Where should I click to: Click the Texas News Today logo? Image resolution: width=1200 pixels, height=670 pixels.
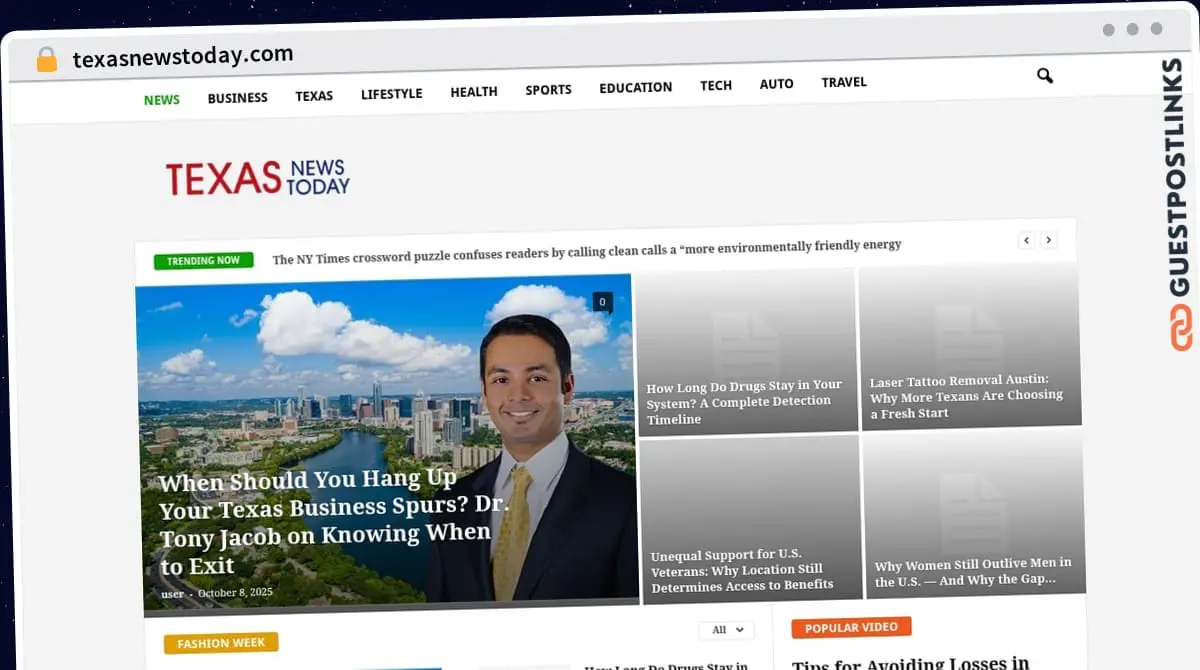[x=258, y=178]
